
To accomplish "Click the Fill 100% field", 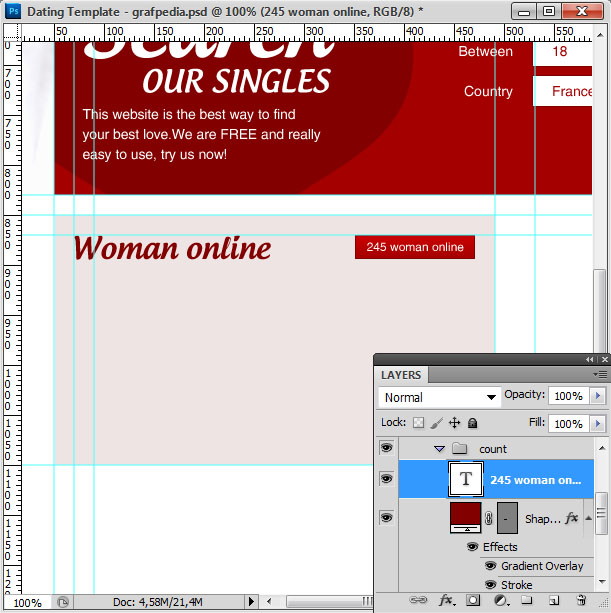I will [568, 423].
